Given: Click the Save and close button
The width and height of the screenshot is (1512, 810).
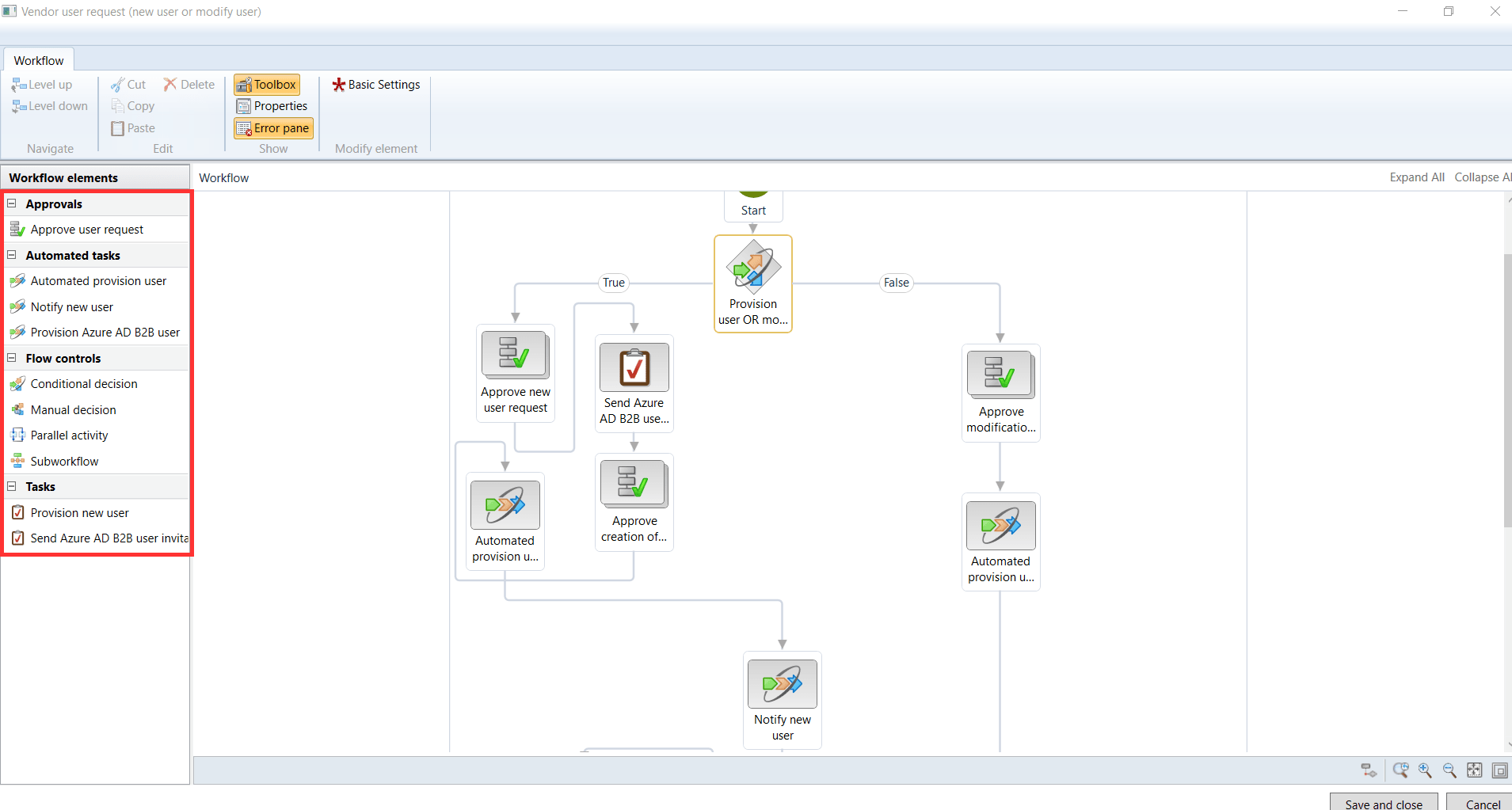Looking at the screenshot, I should (1384, 802).
